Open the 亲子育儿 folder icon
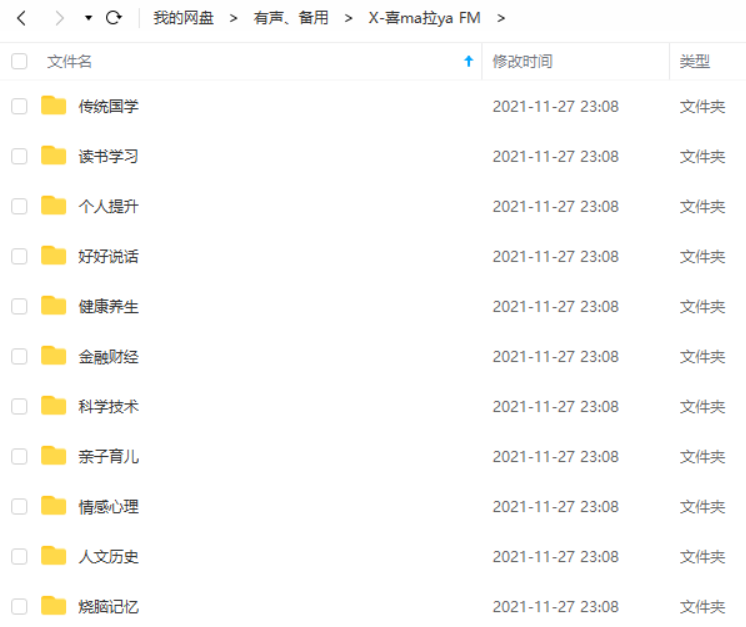The width and height of the screenshot is (746, 627). coord(53,456)
